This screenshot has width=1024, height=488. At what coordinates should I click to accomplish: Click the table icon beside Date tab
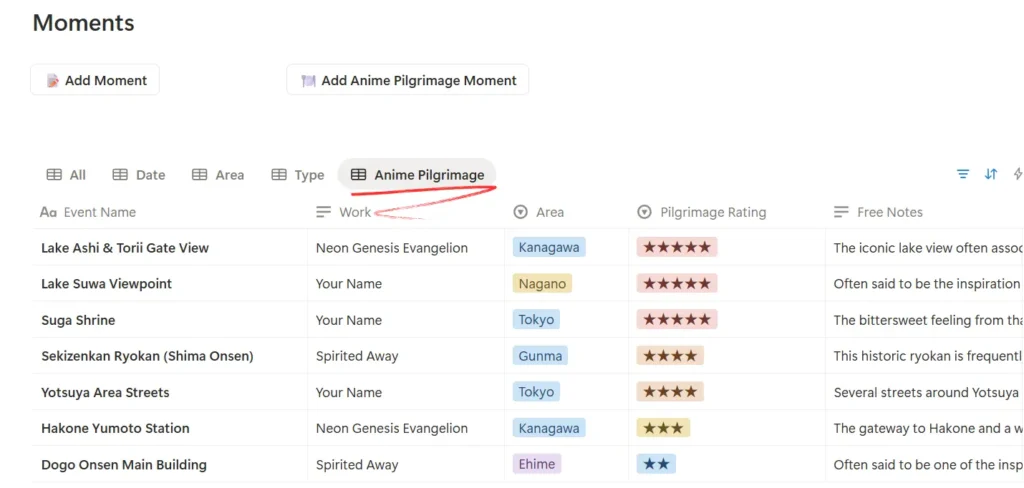coord(120,175)
